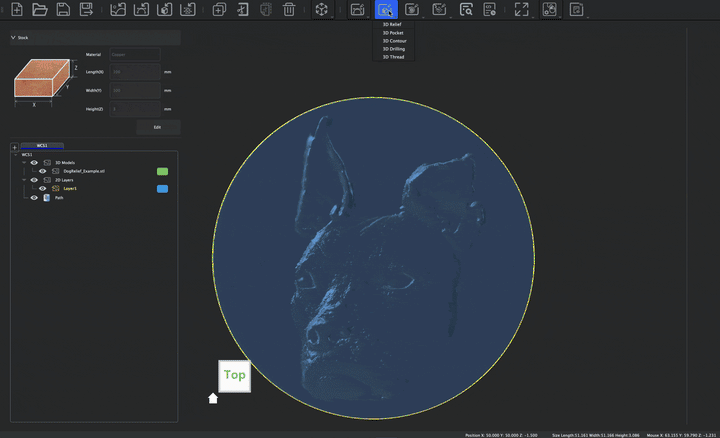Viewport: 720px width, 438px height.
Task: Click the dog relief model in viewport
Action: [373, 258]
